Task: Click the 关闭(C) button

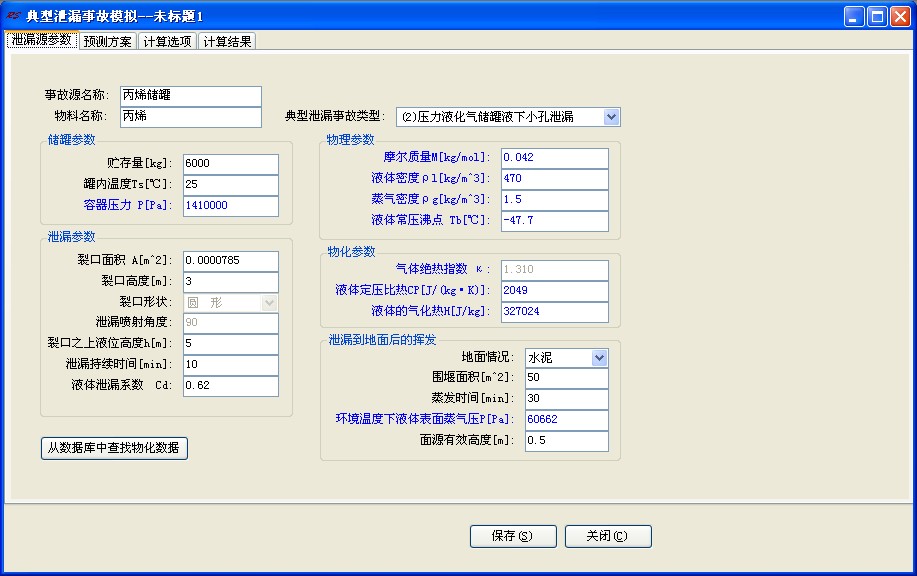Action: pyautogui.click(x=608, y=536)
